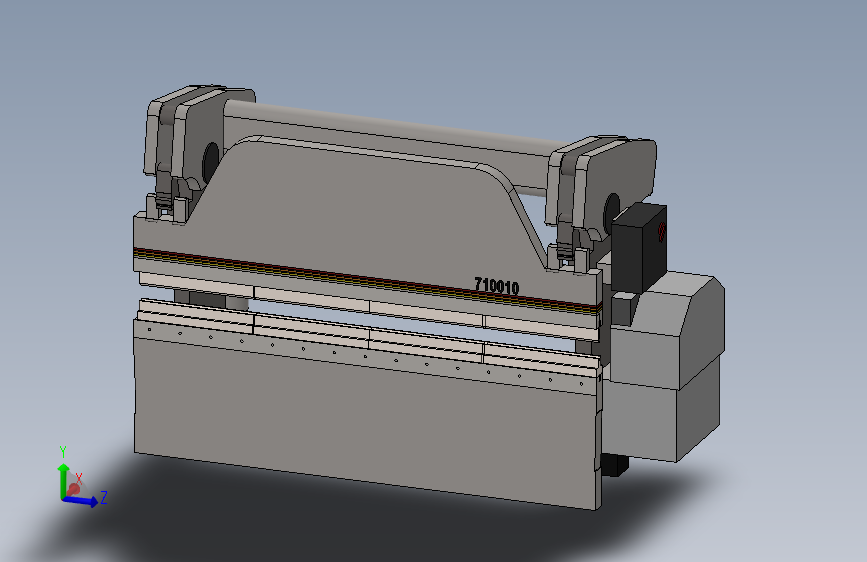
Task: Select the round hole in the left housing
Action: (211, 162)
